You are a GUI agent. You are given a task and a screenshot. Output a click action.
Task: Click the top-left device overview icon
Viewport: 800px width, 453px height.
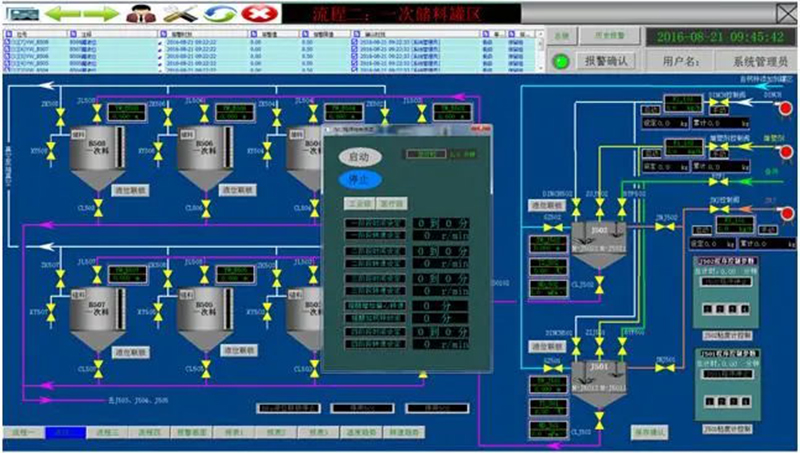click(22, 14)
